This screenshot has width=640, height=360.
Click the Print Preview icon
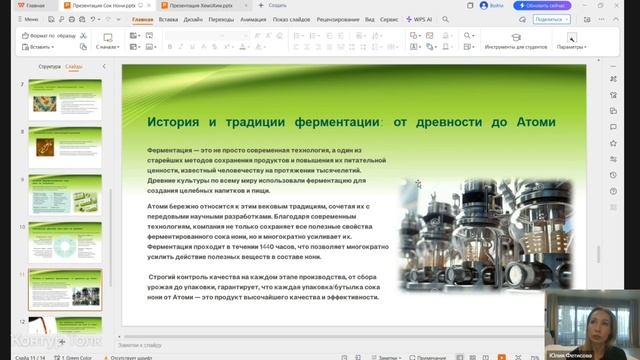(82, 19)
